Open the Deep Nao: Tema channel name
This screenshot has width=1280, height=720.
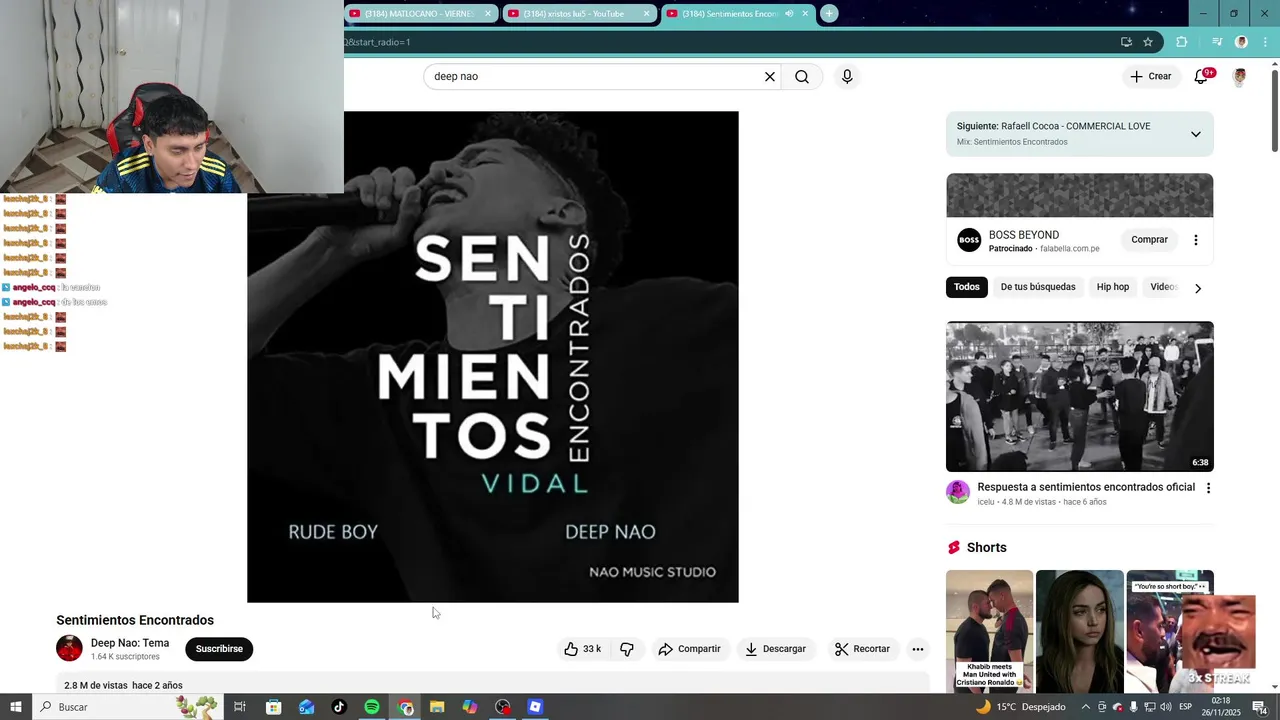coord(130,643)
